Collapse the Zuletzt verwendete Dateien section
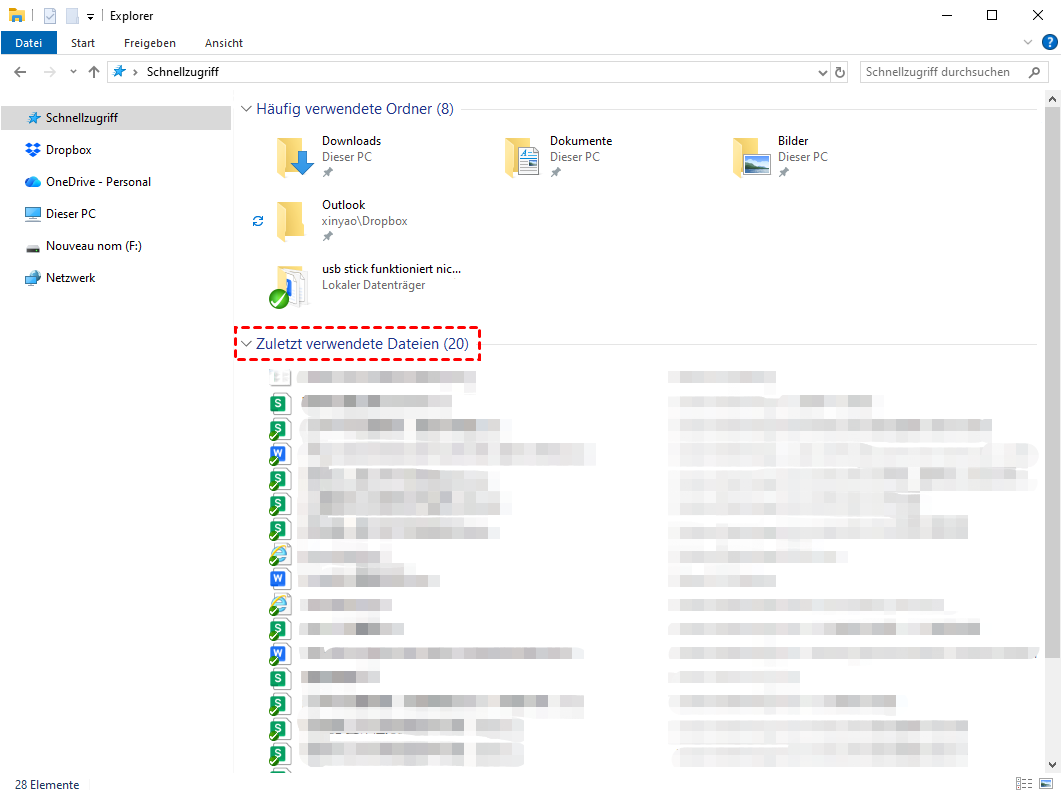 pyautogui.click(x=246, y=344)
